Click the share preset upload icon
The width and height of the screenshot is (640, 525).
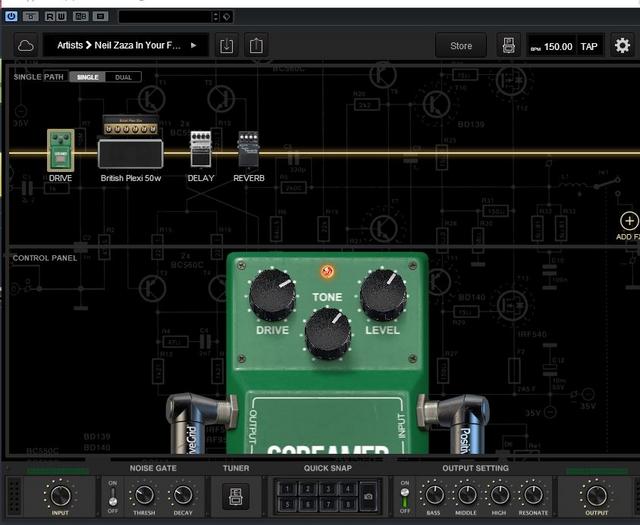pyautogui.click(x=256, y=45)
